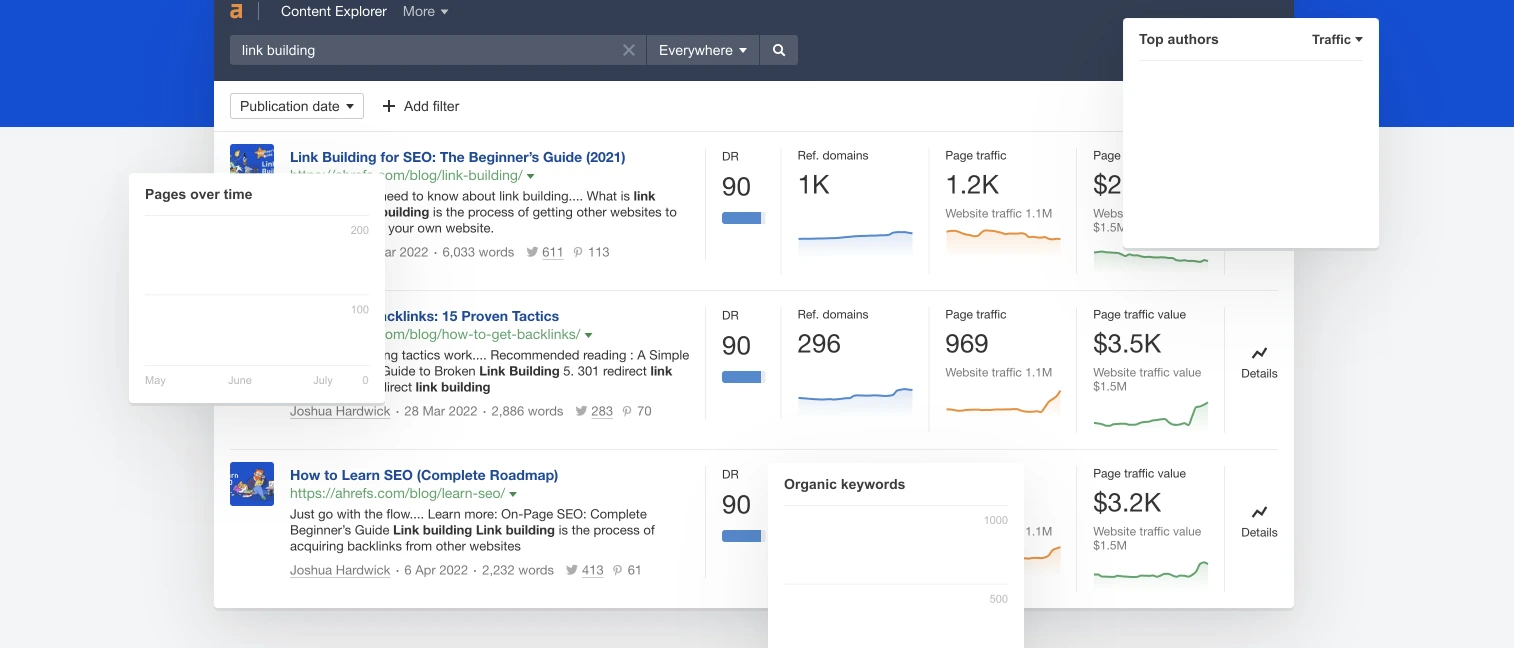The height and width of the screenshot is (648, 1514).
Task: Click the 2,886 words label
Action: (x=528, y=411)
